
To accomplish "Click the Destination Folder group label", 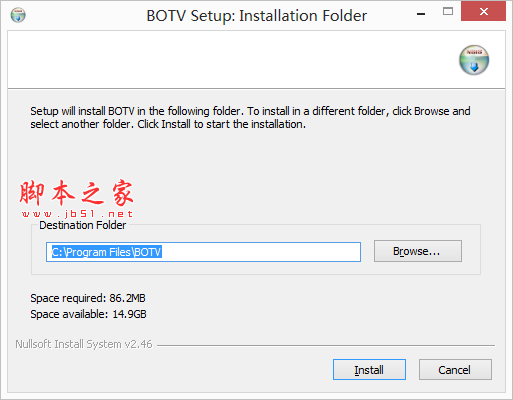I will click(x=83, y=225).
